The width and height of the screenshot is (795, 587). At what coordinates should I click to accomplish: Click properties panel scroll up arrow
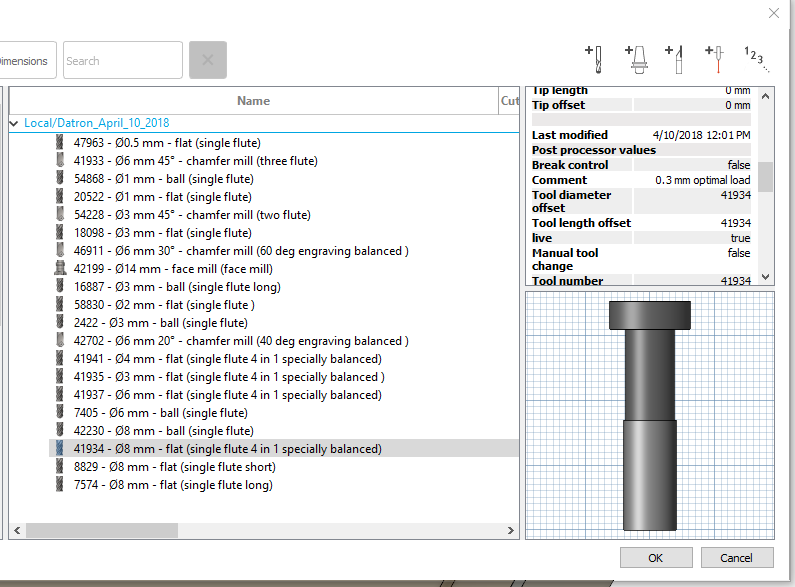[x=766, y=96]
